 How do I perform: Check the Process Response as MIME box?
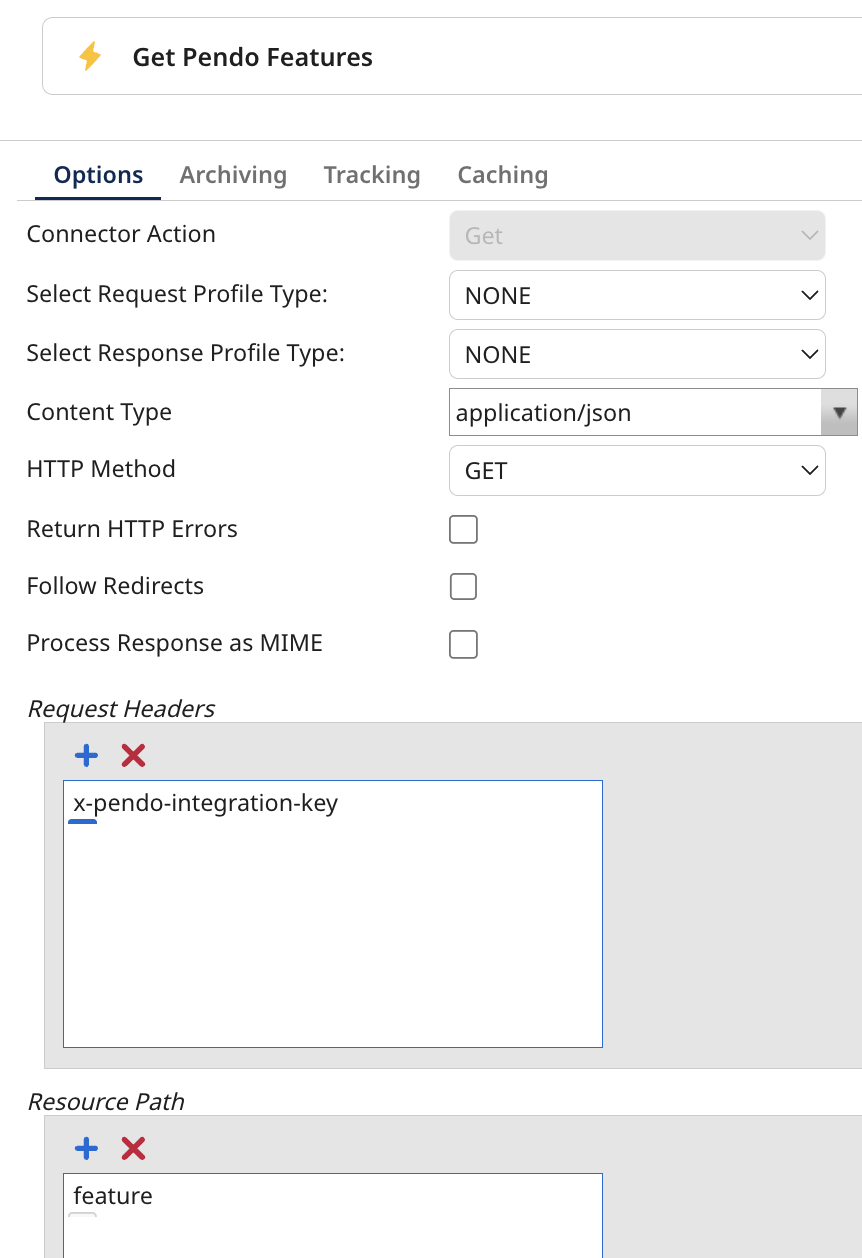click(x=463, y=644)
